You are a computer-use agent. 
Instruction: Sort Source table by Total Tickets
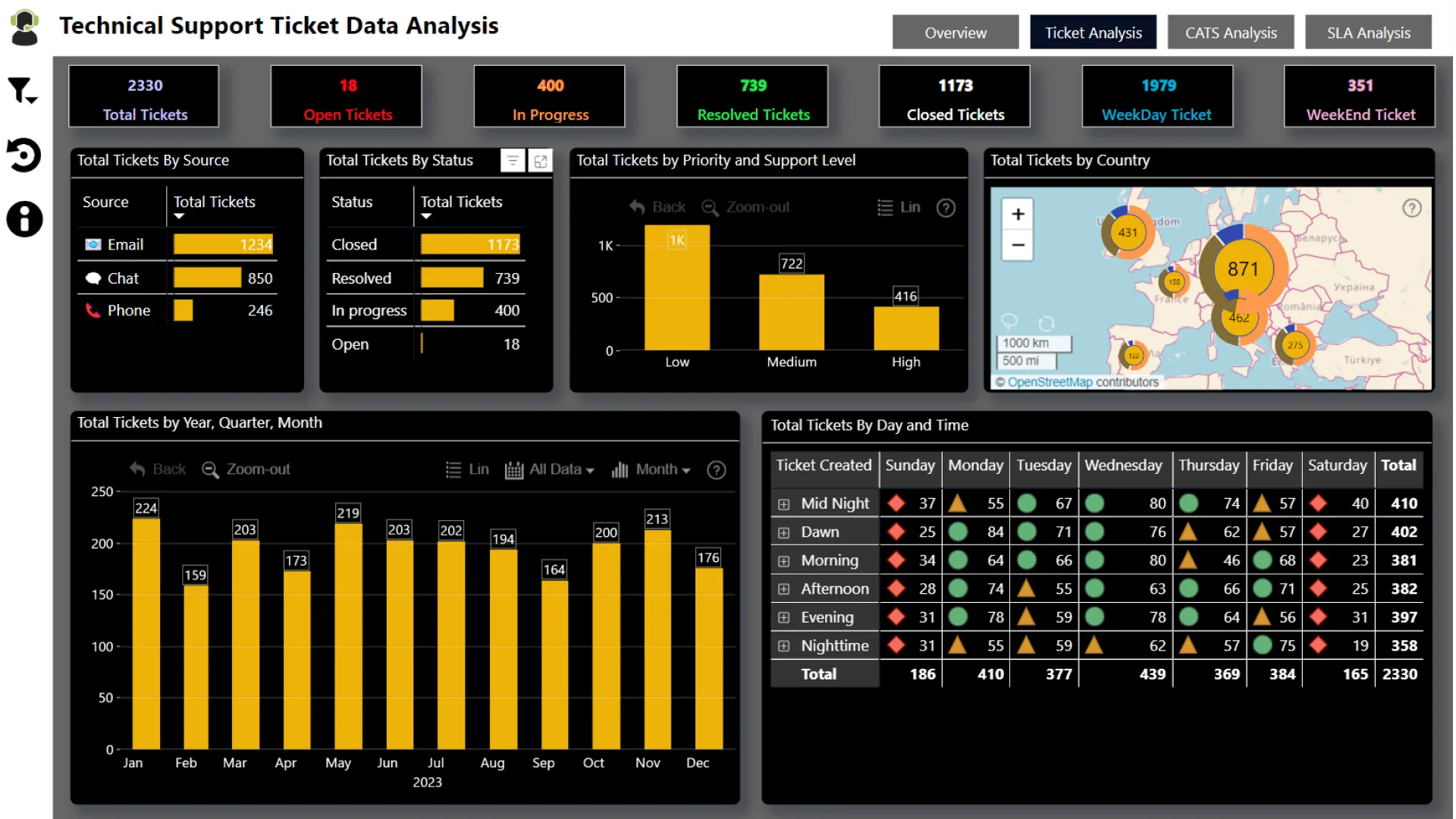pos(215,202)
